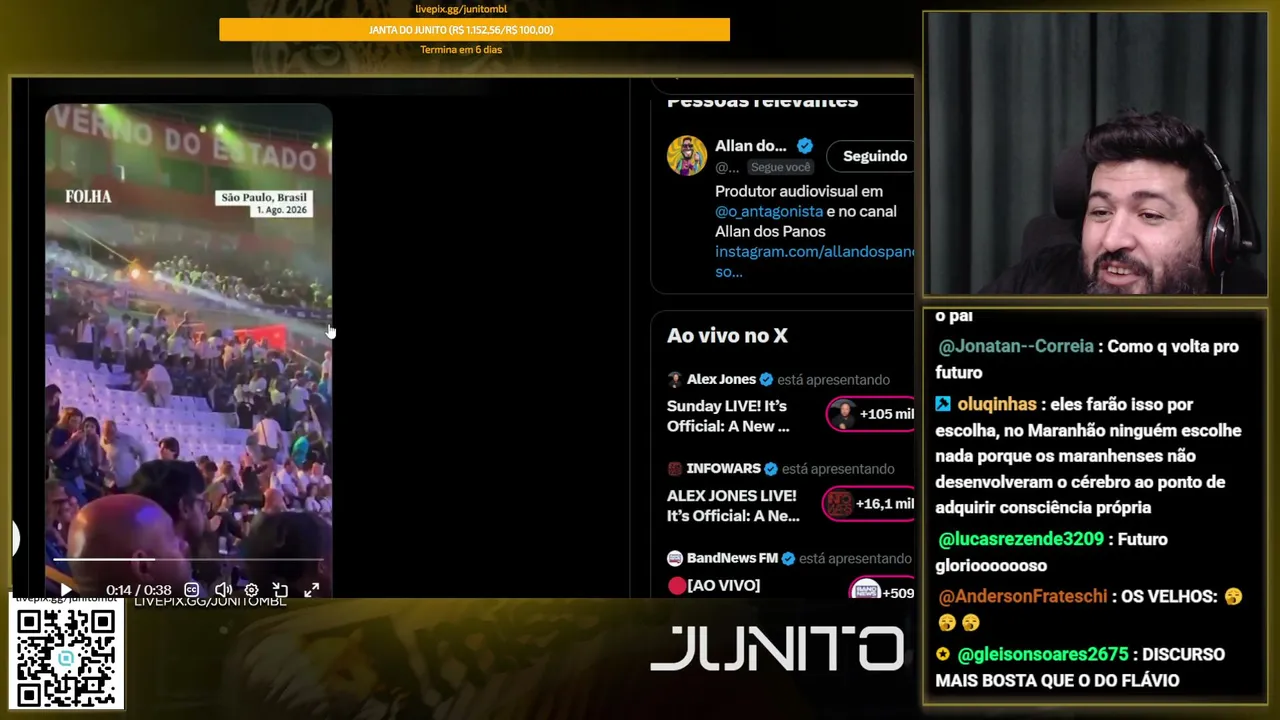Click the "Segue você" label
1280x720 pixels.
(781, 167)
